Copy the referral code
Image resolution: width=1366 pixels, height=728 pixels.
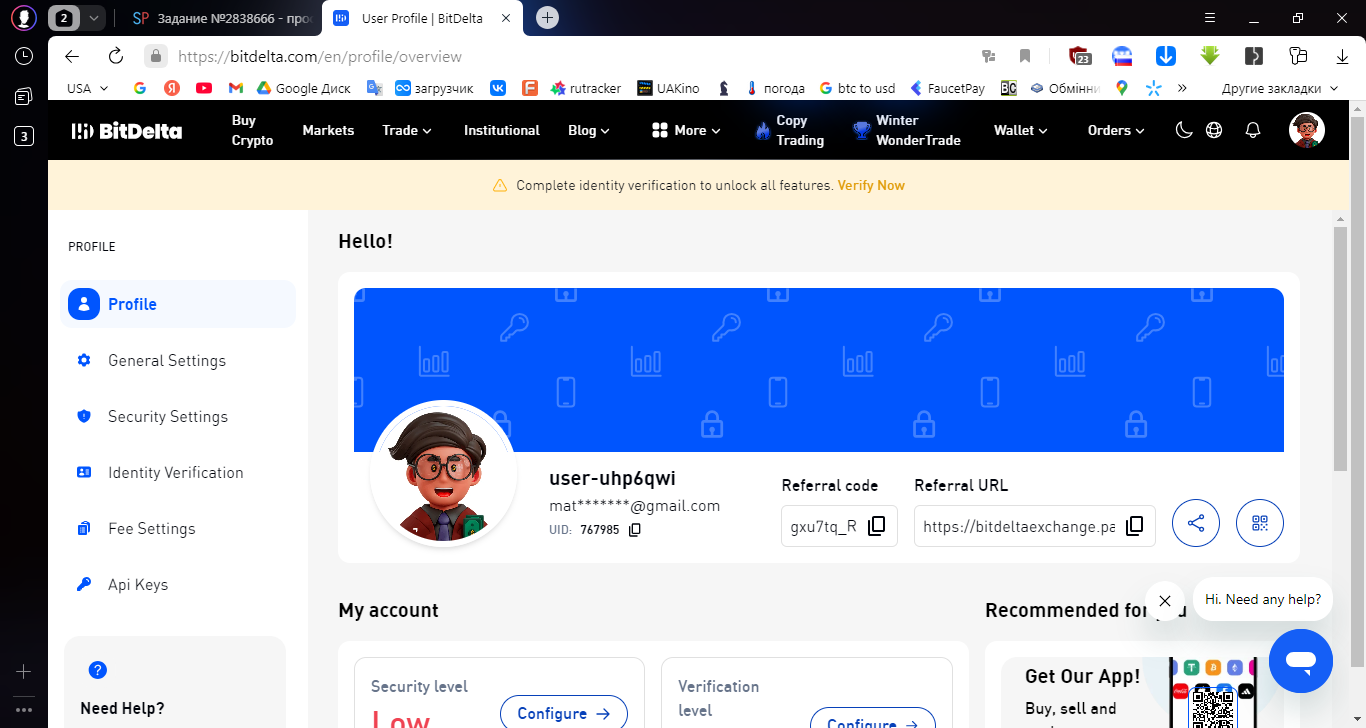[877, 526]
